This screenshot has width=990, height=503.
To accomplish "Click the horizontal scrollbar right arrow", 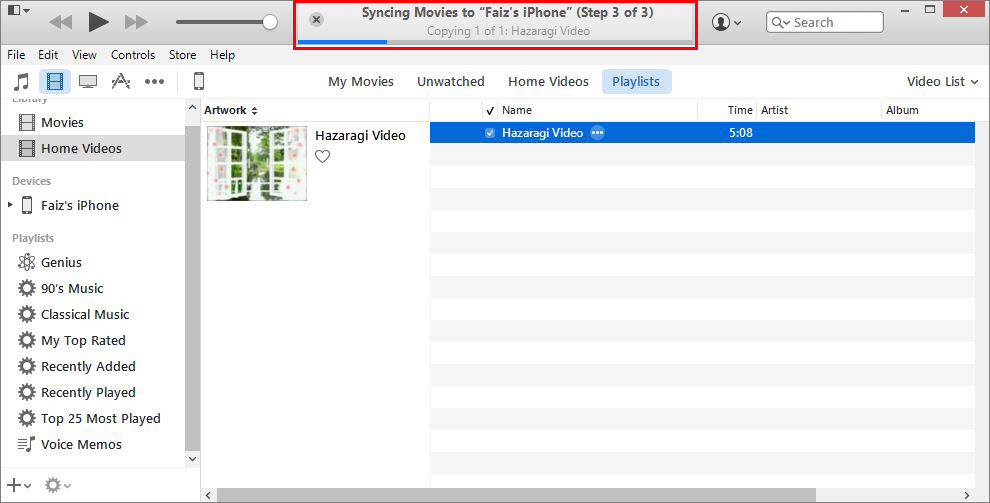I will click(x=967, y=495).
